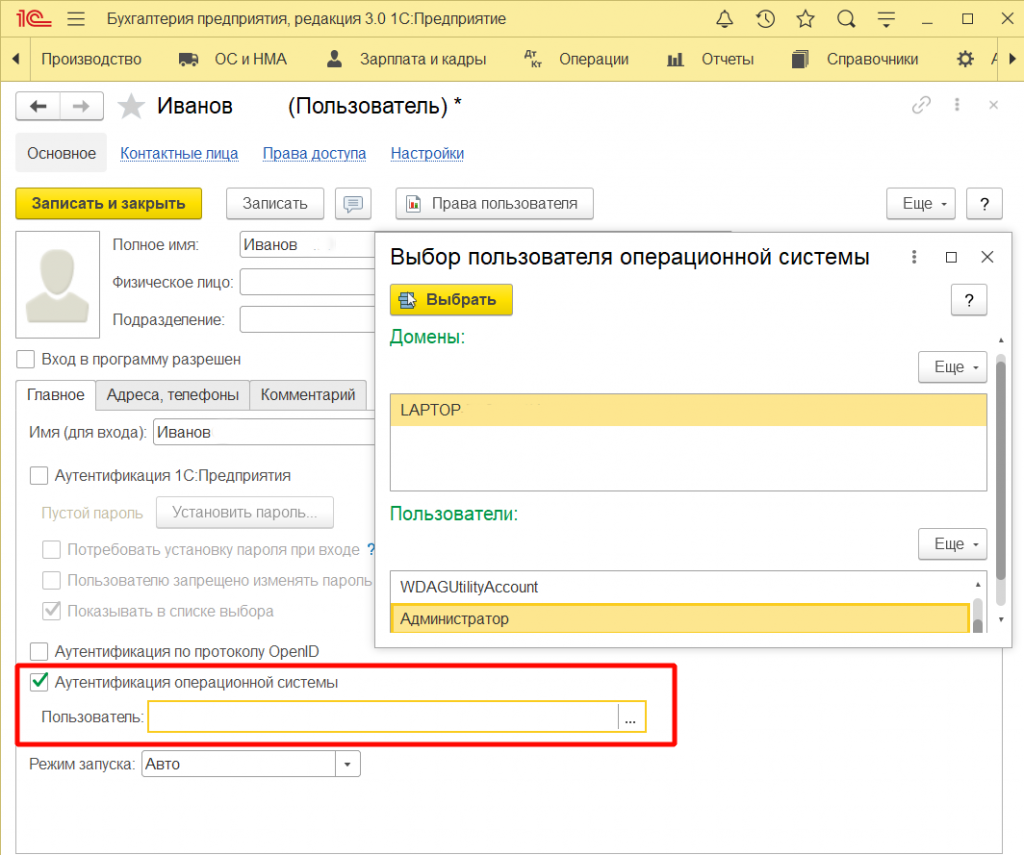
Task: Uncheck Аутентификация операционной системы
Action: [40, 683]
